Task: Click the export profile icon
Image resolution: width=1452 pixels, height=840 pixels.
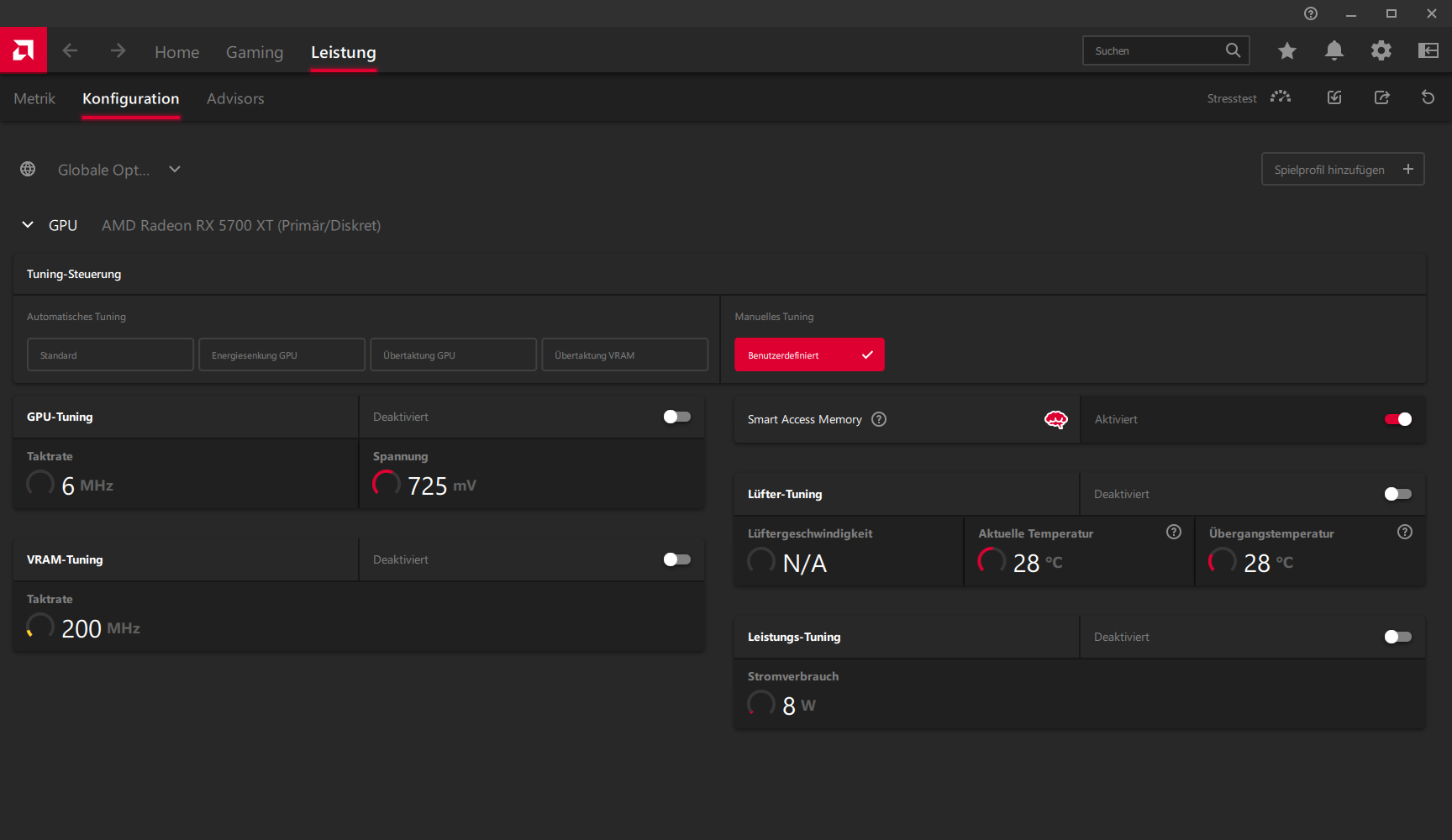Action: (1381, 97)
